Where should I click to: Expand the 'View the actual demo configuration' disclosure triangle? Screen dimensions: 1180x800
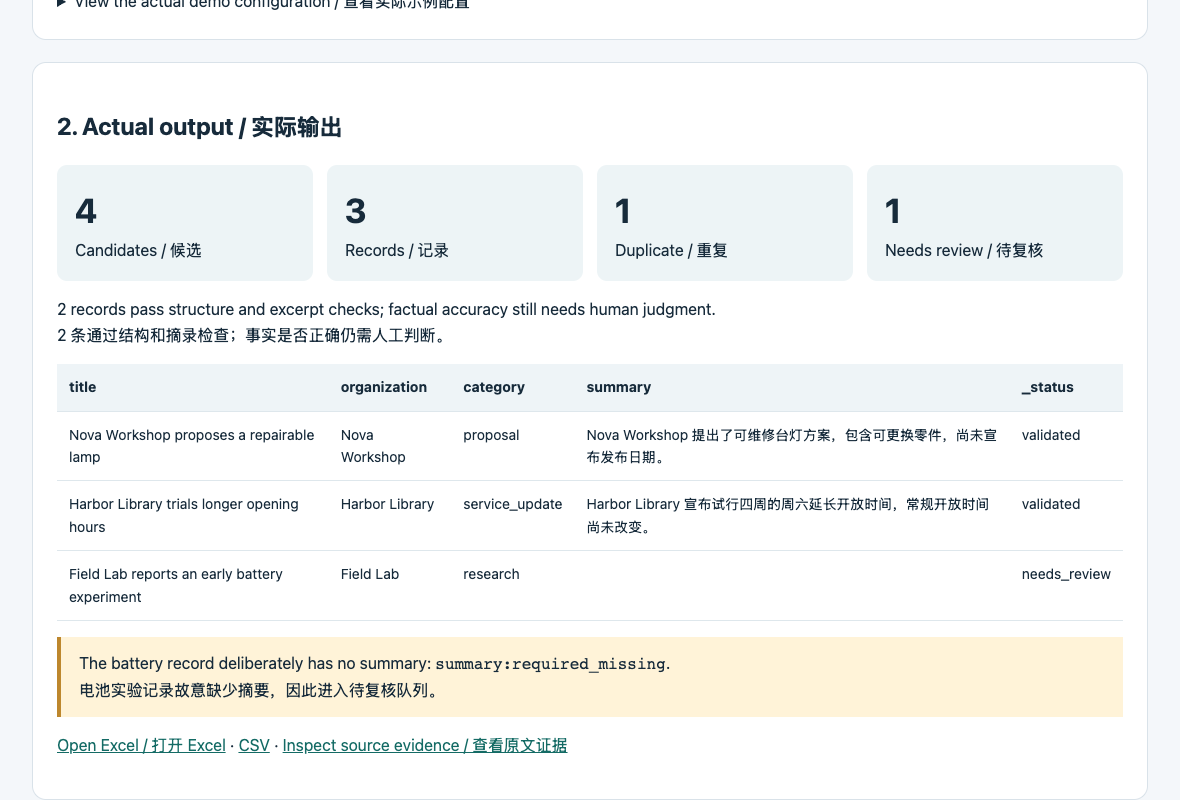click(62, 3)
